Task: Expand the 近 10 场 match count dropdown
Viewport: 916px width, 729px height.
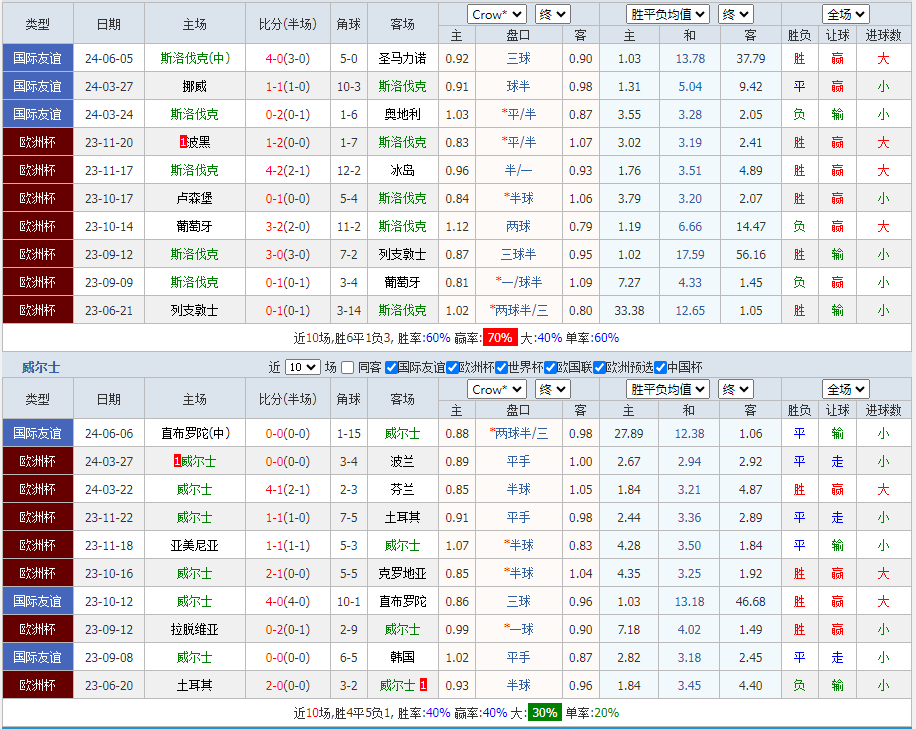Action: click(x=302, y=367)
